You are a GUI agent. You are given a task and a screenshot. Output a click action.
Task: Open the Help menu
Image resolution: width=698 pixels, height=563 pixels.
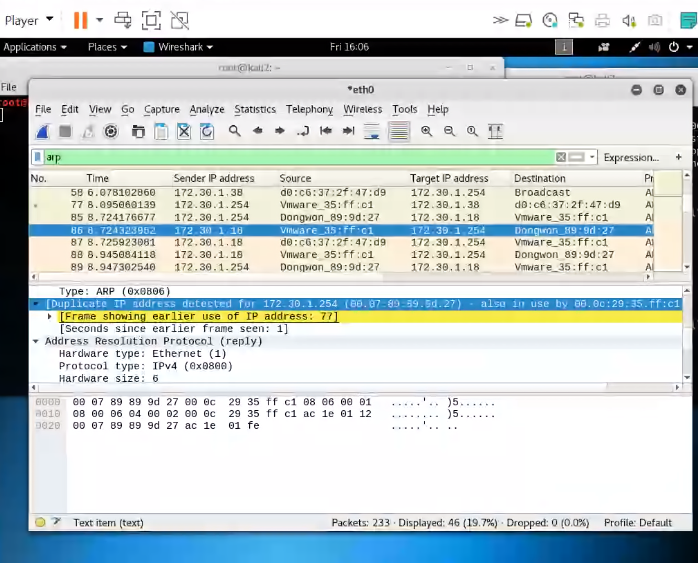click(x=438, y=109)
